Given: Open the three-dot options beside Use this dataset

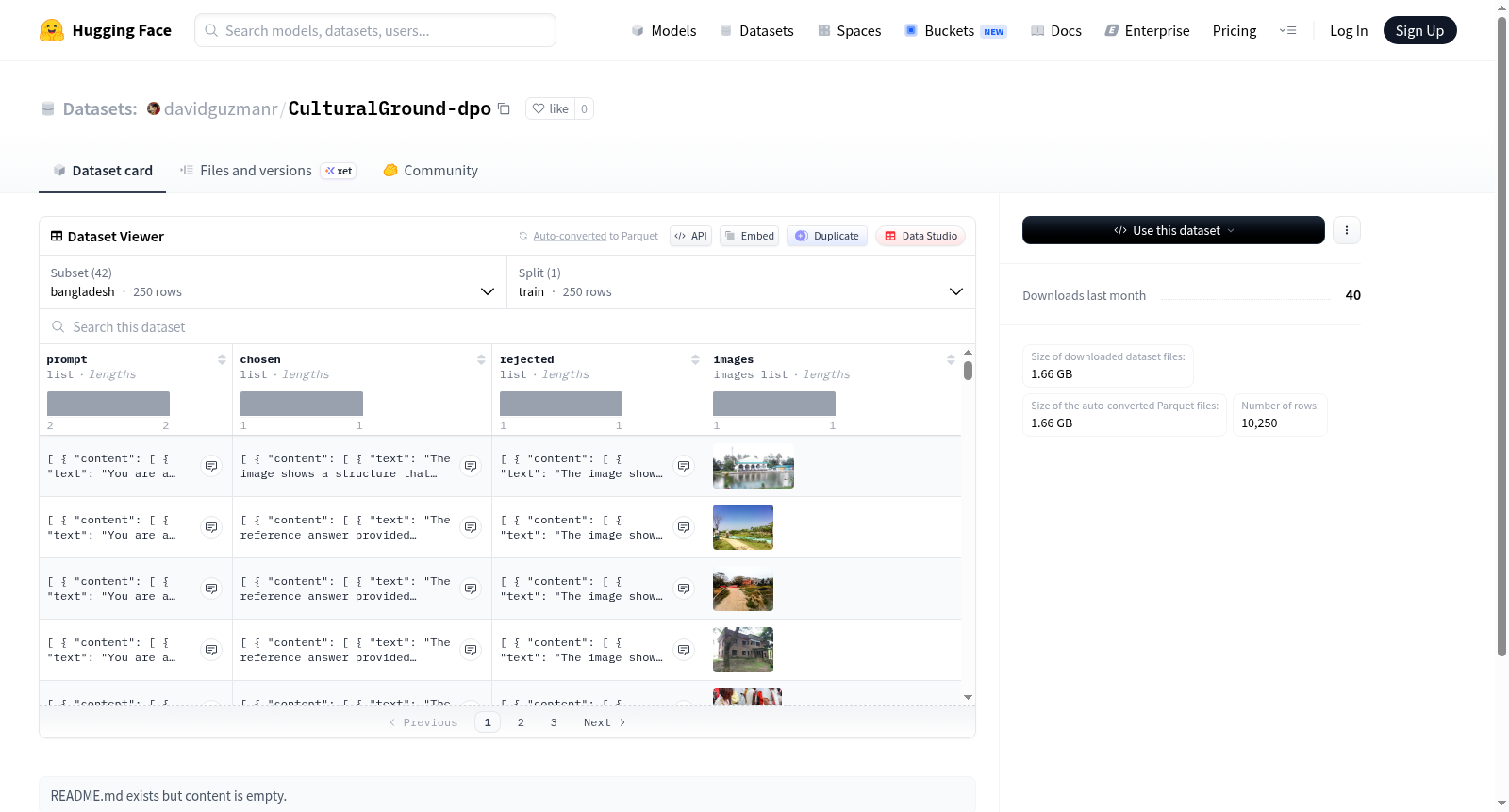Looking at the screenshot, I should pyautogui.click(x=1347, y=230).
